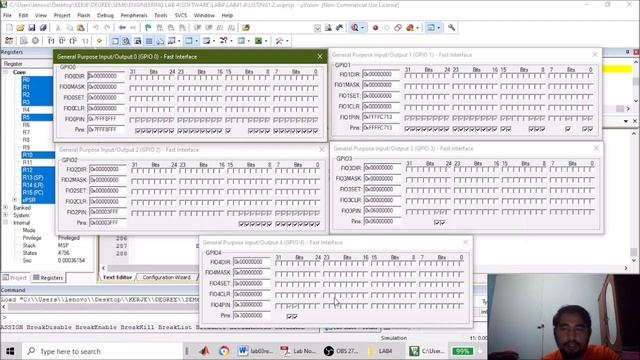The image size is (640, 360).
Task: Open OBS from the taskbar
Action: (341, 351)
